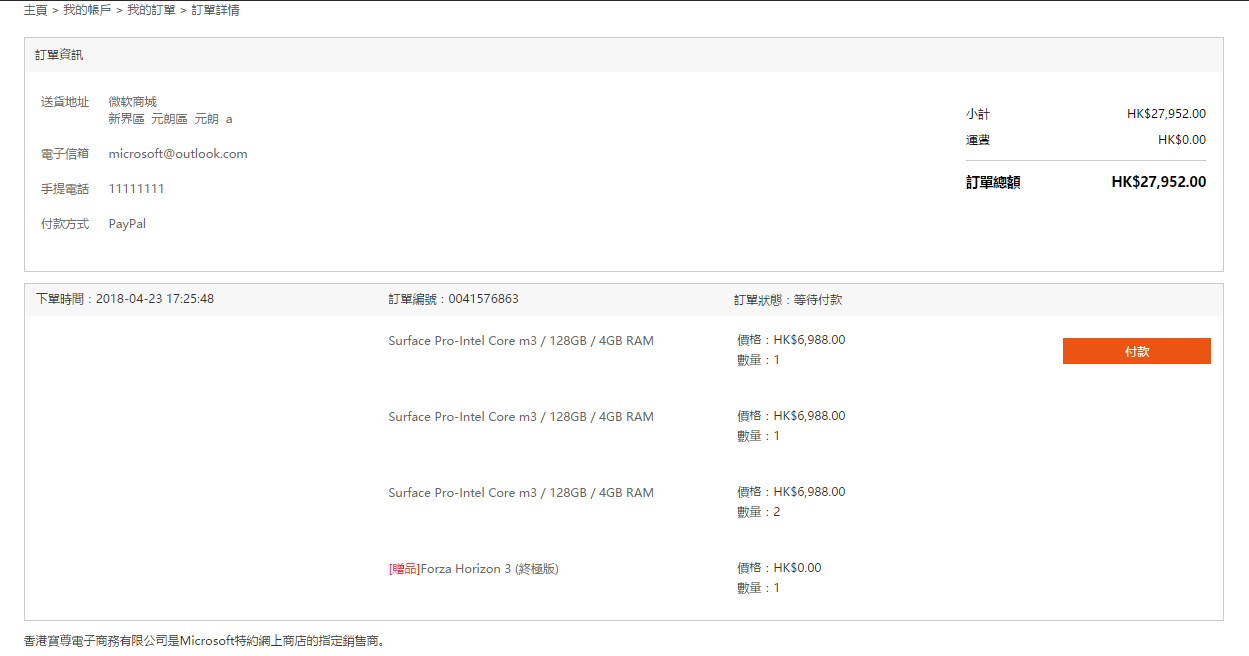1249x656 pixels.
Task: Click the email microsoft@outlook.com
Action: click(x=178, y=154)
